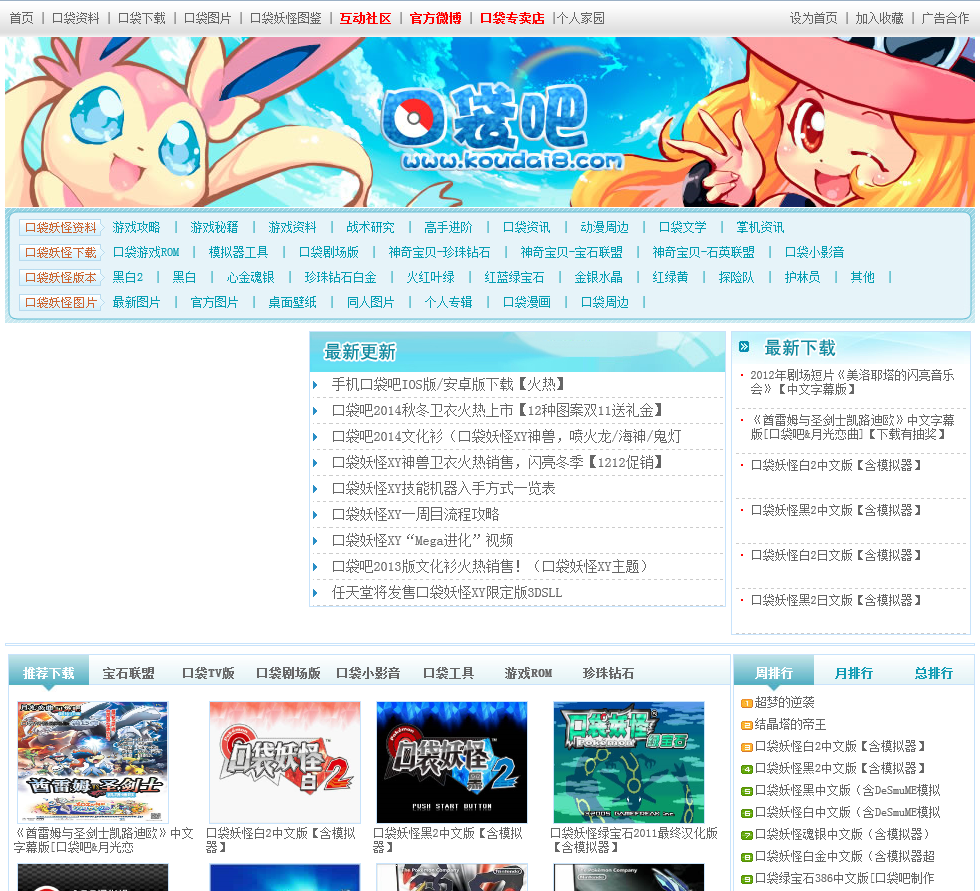Click rank 2 badge beside 结晶塔的帝王

point(746,725)
